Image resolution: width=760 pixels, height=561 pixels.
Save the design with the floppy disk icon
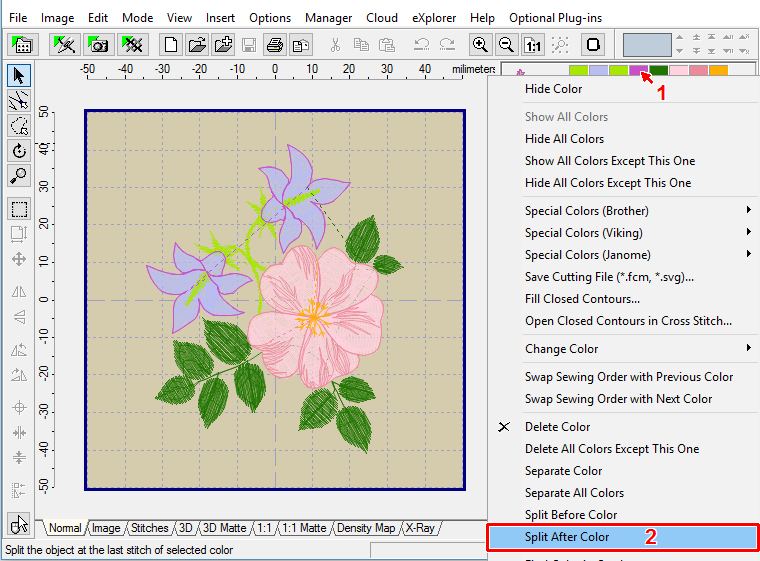(x=249, y=45)
